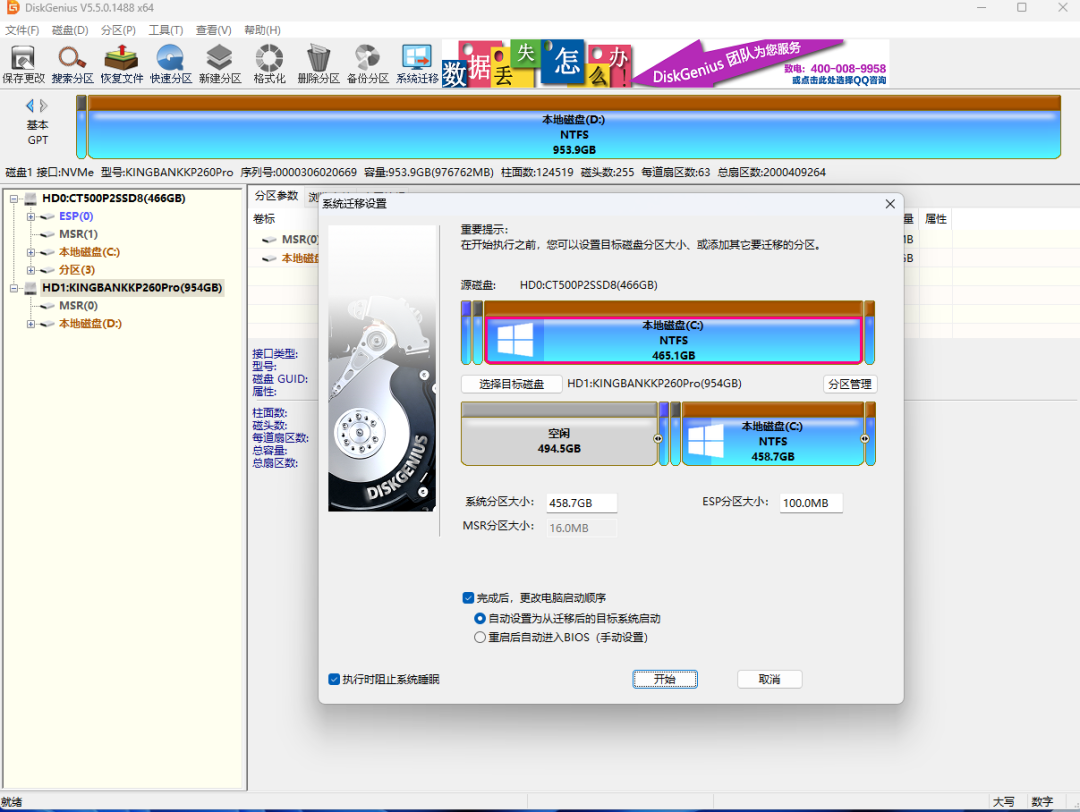Start Quick Partition (快速分区)
Viewport: 1080px width, 812px height.
coord(171,64)
